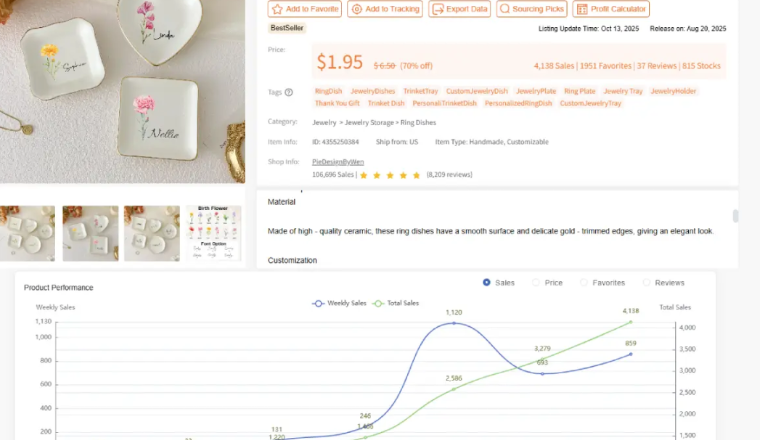
Task: Click the Weekly Sales legend marker
Action: coord(318,303)
